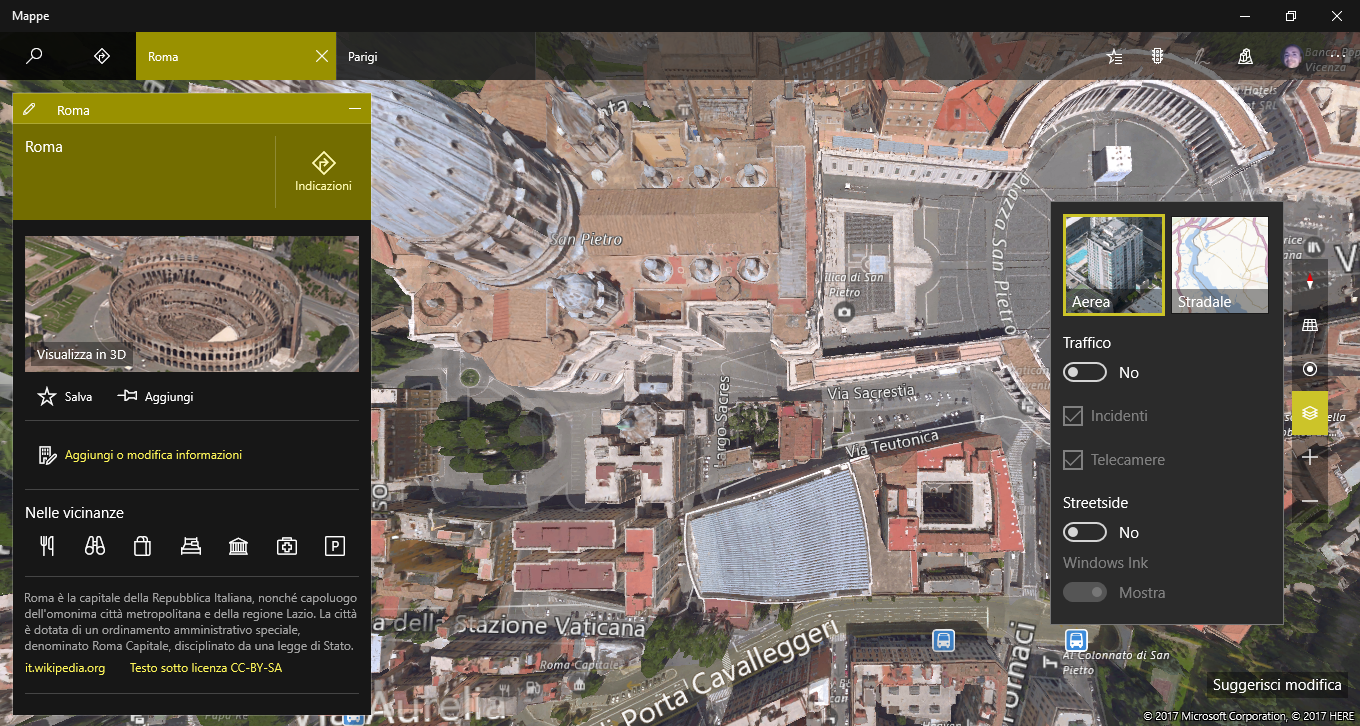Click the user profile picture
The height and width of the screenshot is (726, 1360).
[1292, 57]
